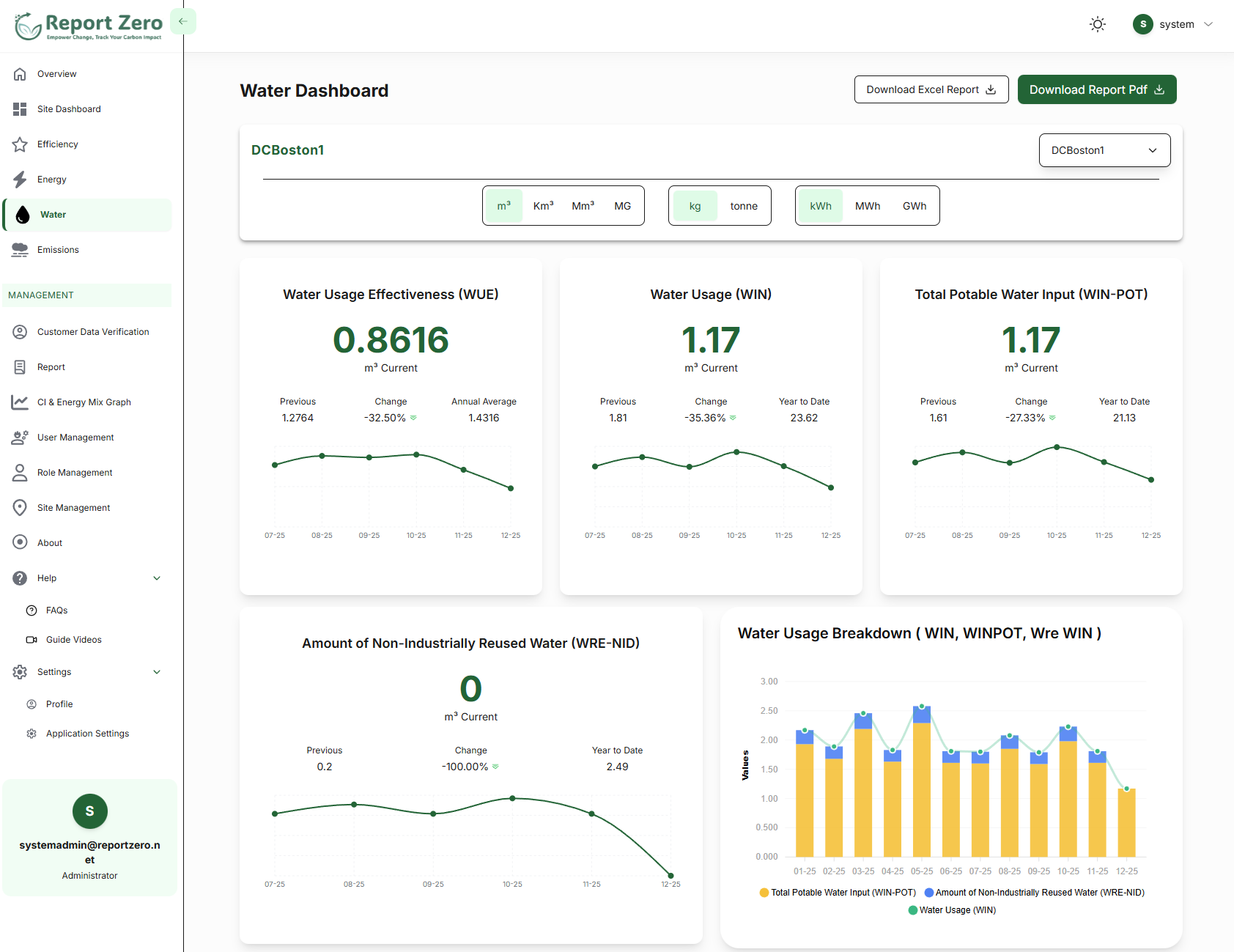Switch volume unit to Km³
The width and height of the screenshot is (1234, 952).
[x=543, y=206]
